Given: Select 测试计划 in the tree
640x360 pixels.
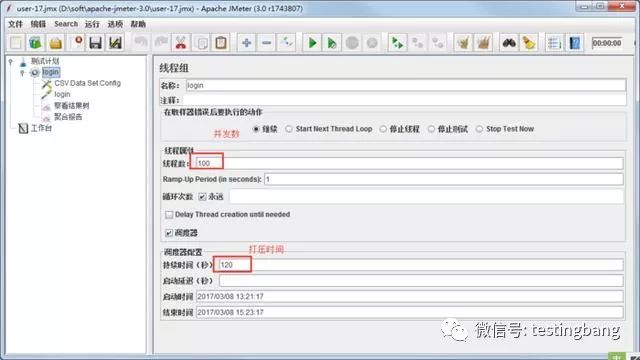Looking at the screenshot, I should (45, 61).
